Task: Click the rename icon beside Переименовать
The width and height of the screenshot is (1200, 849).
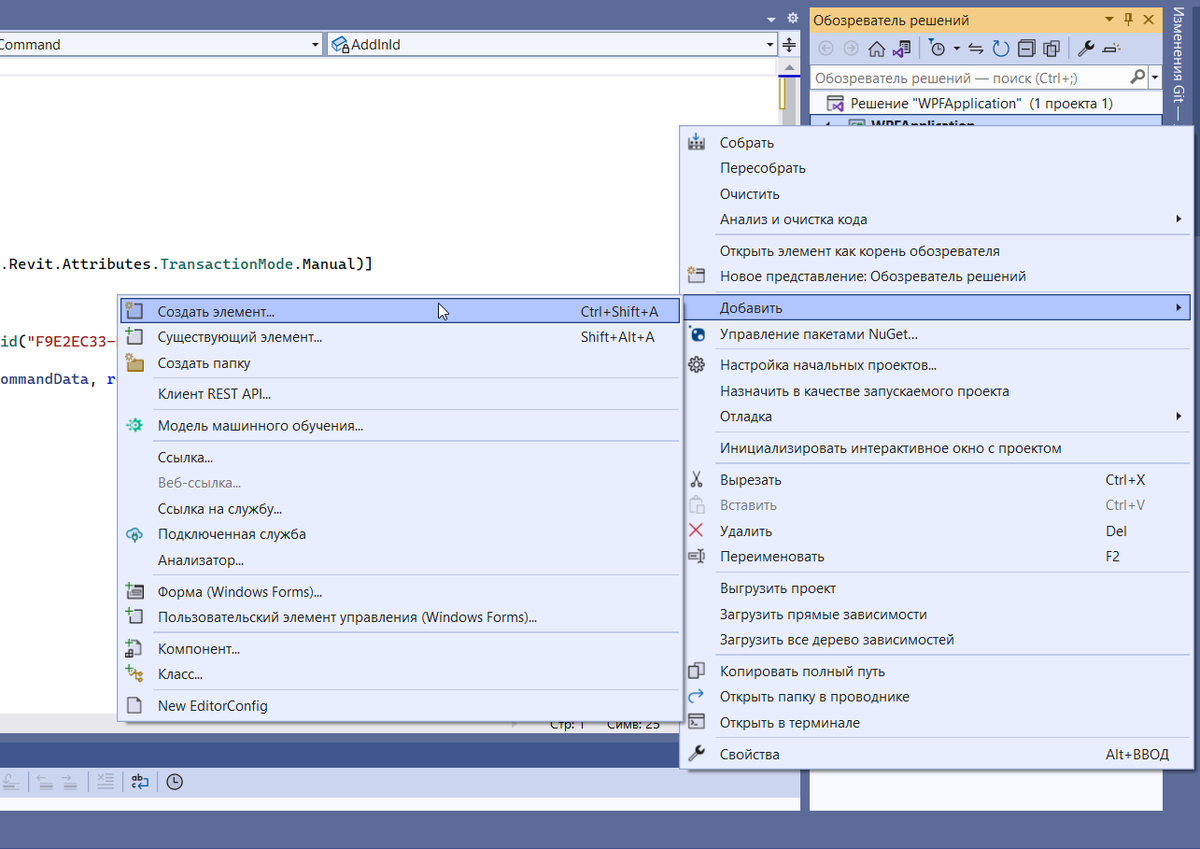Action: click(696, 556)
